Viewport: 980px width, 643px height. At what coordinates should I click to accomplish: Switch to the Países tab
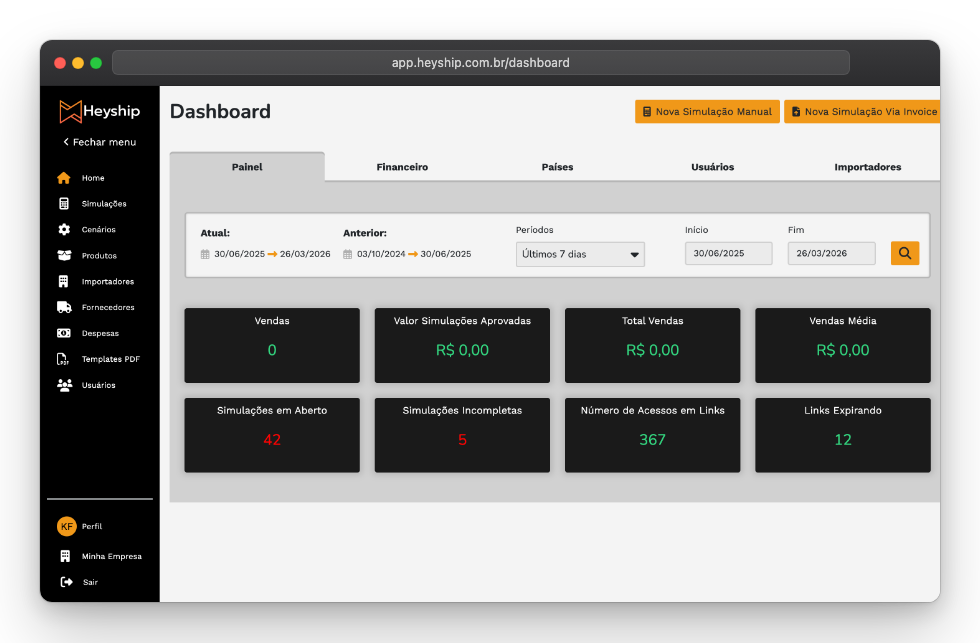[557, 167]
